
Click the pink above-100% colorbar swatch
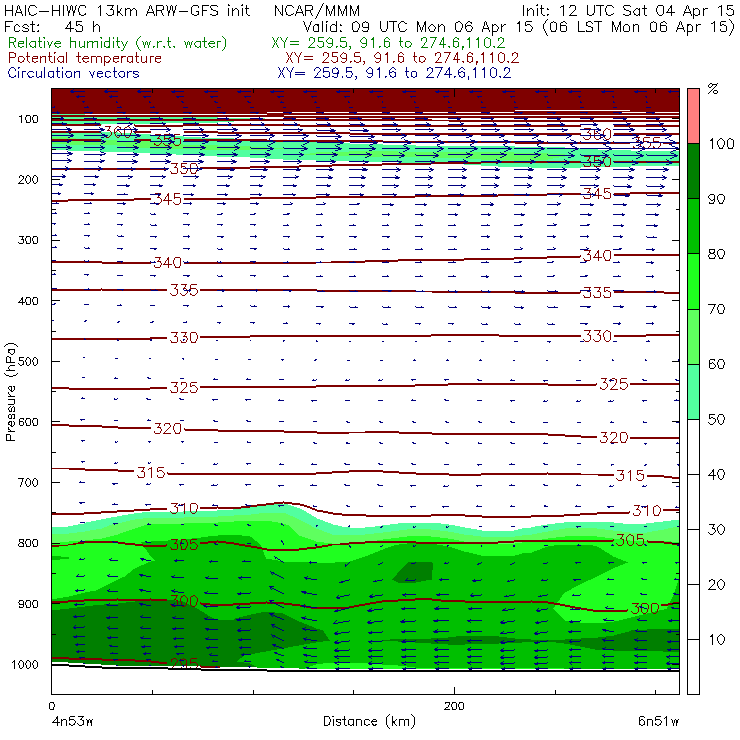tap(693, 116)
